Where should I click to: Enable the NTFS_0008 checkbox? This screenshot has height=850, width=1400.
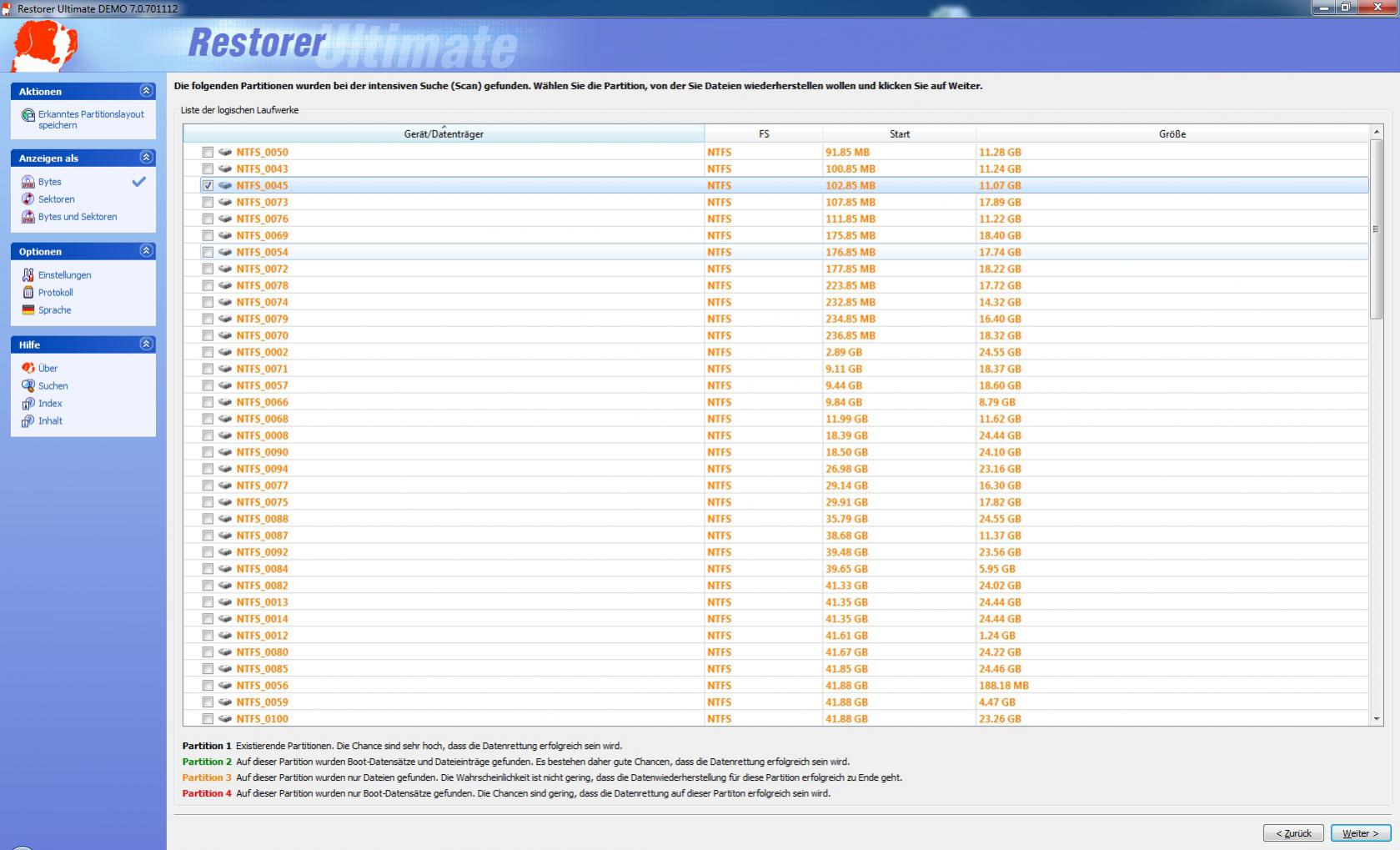[x=208, y=435]
